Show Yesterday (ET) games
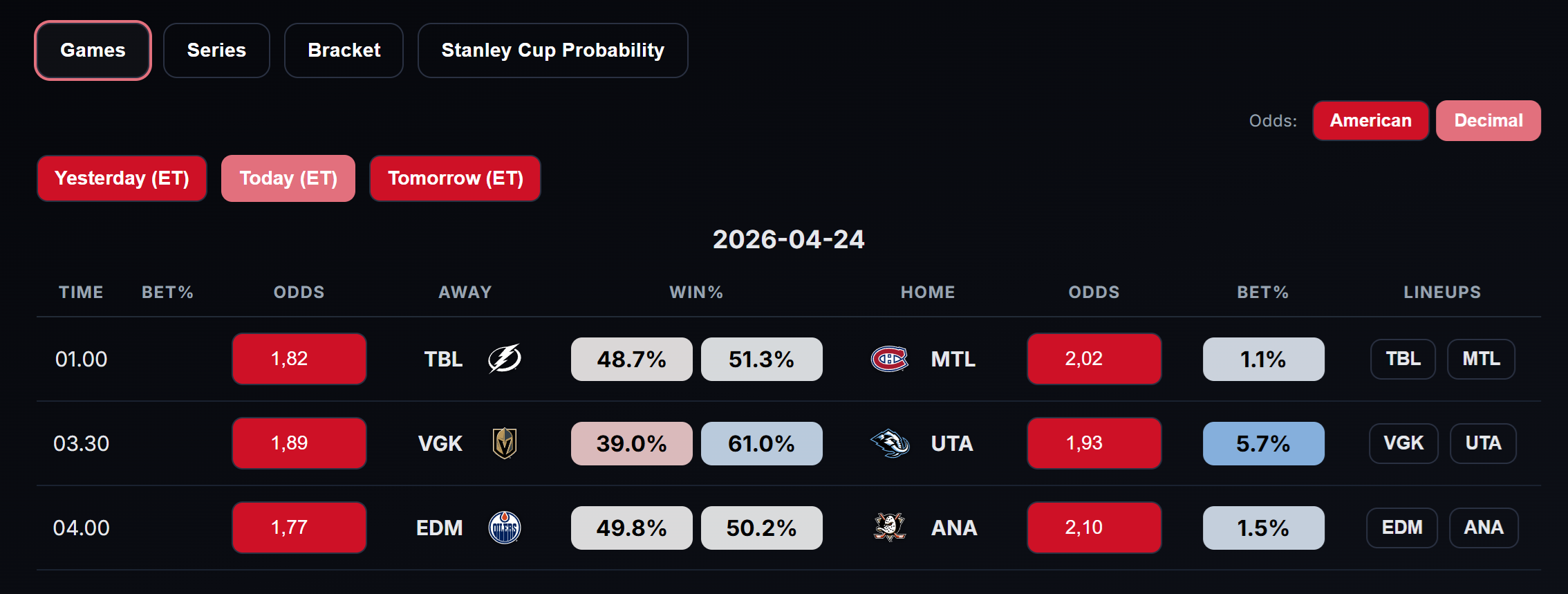 pyautogui.click(x=122, y=178)
